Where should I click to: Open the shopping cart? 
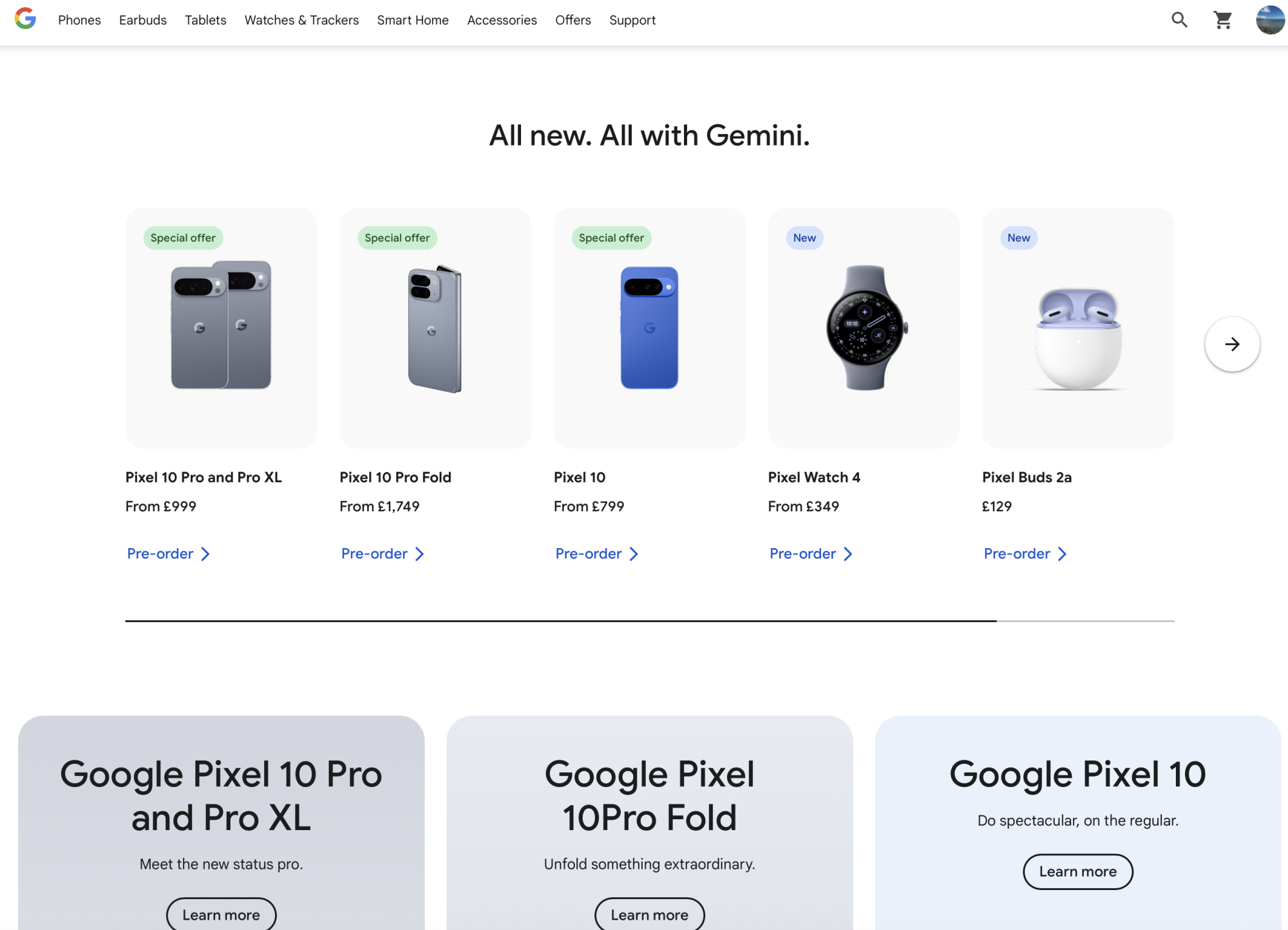[1222, 20]
